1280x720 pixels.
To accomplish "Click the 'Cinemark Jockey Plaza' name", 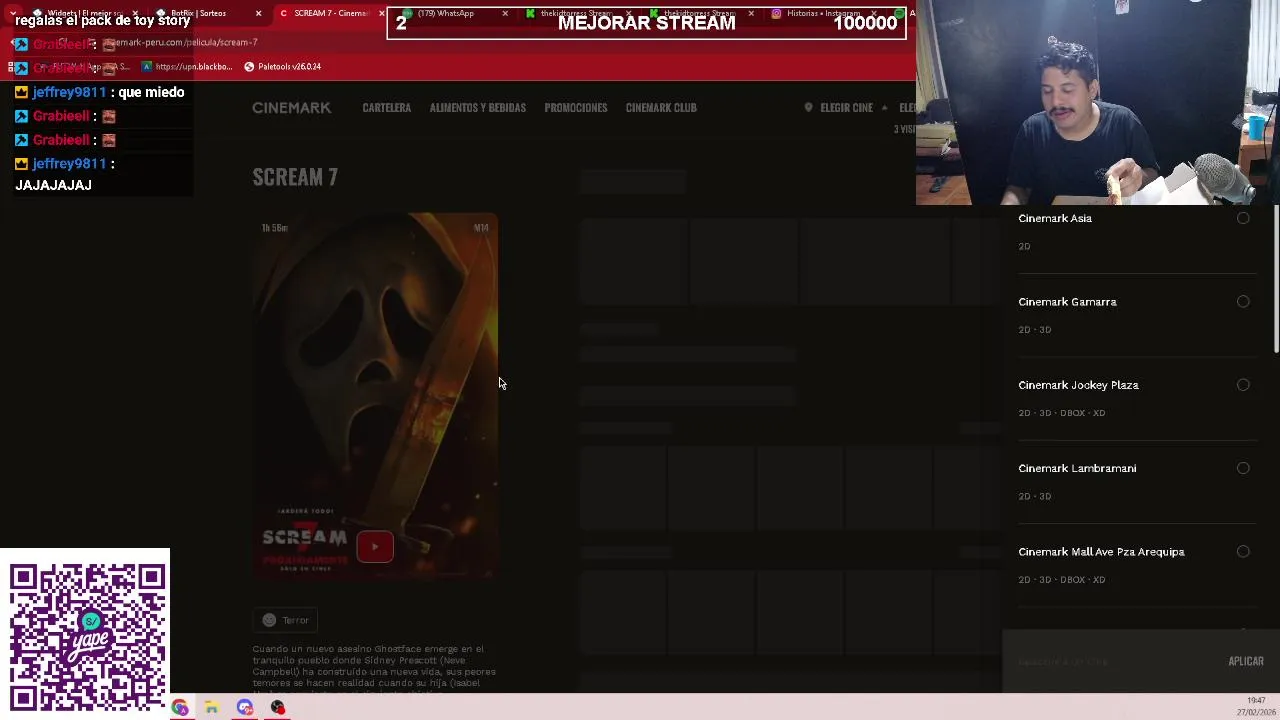I will pyautogui.click(x=1078, y=385).
